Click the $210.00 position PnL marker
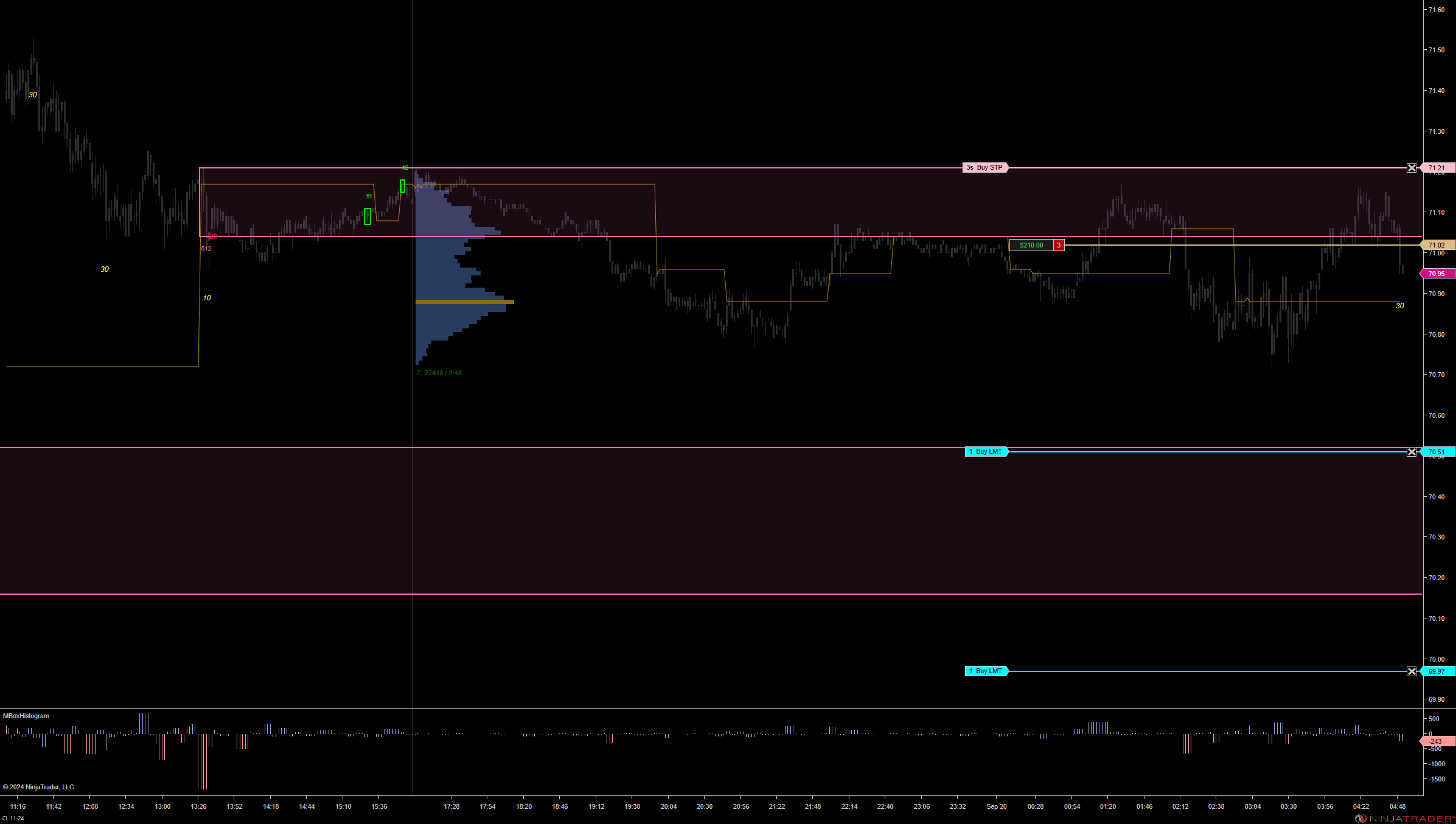Image resolution: width=1456 pixels, height=824 pixels. pos(1031,245)
